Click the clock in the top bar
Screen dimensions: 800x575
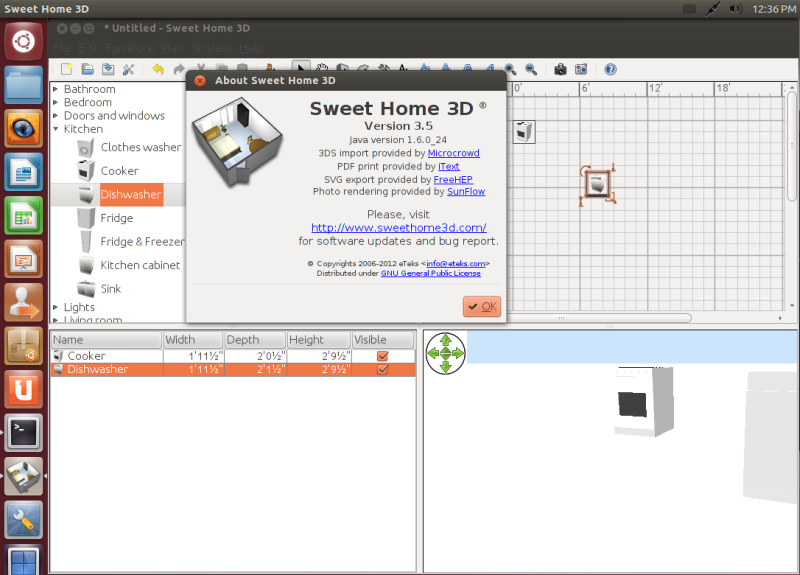tap(773, 9)
